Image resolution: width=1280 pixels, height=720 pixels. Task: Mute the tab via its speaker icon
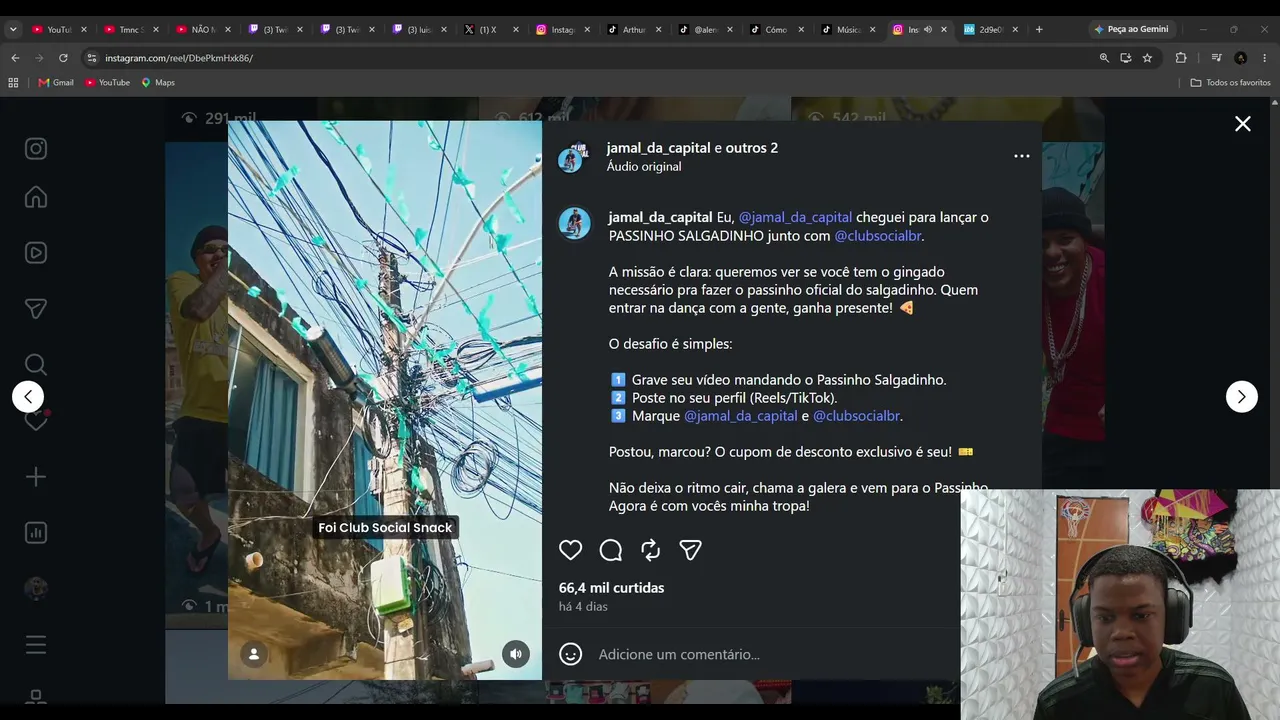928,30
